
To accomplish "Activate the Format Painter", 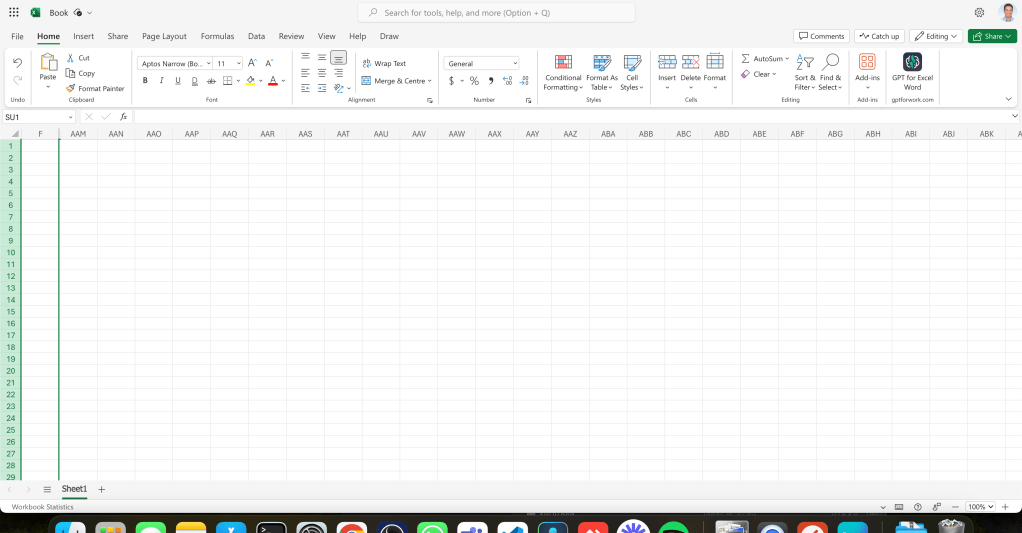I will tap(95, 88).
